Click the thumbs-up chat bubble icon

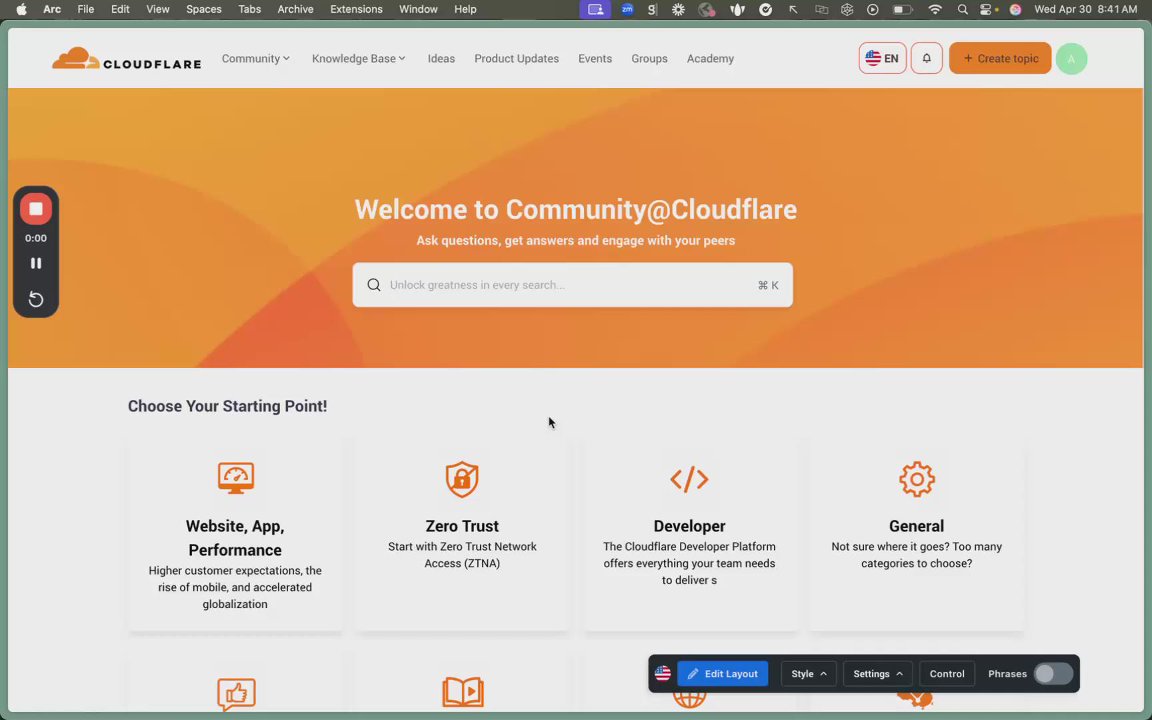(x=236, y=694)
